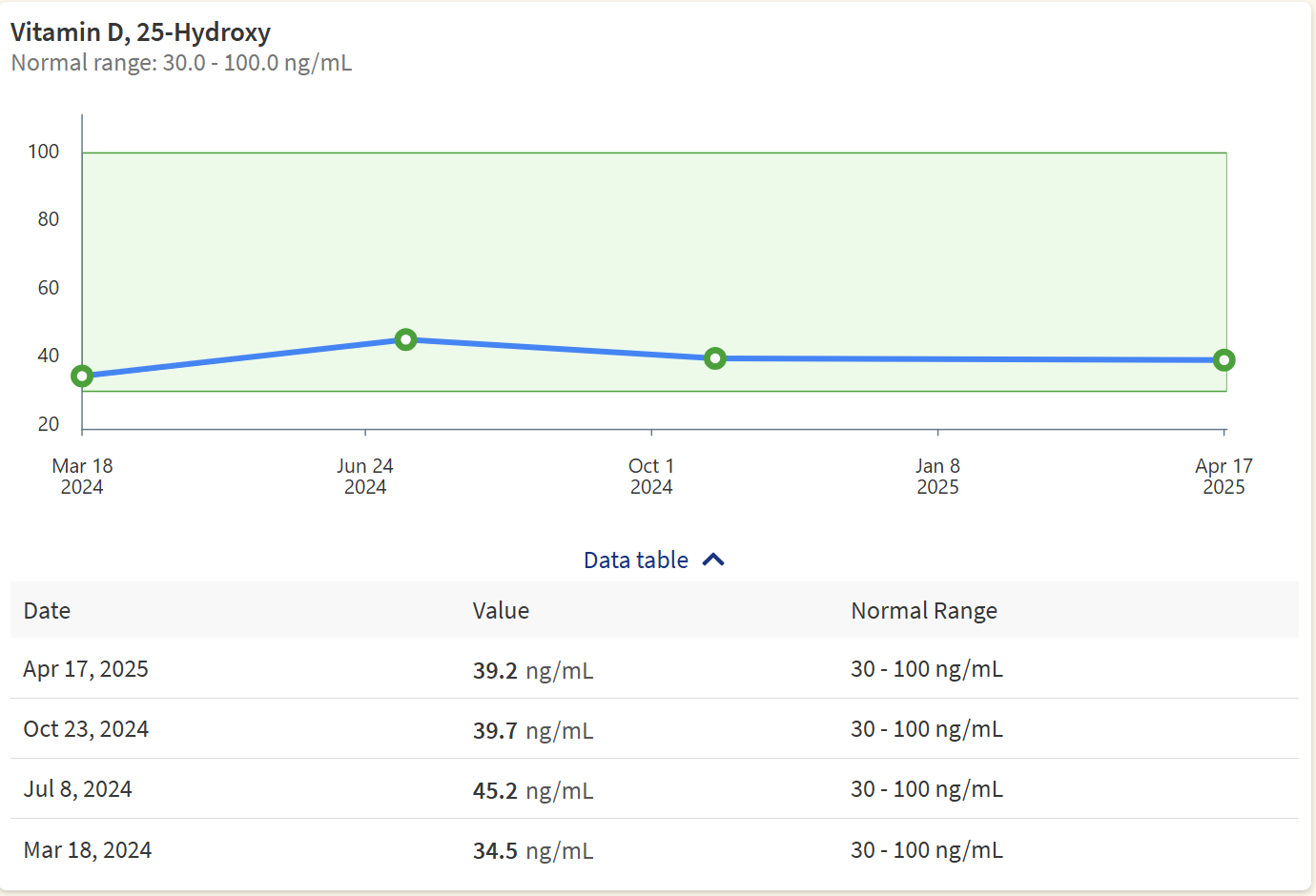Click the Vitamin D, 25-Hydroxy title
Image resolution: width=1316 pixels, height=896 pixels.
140,32
